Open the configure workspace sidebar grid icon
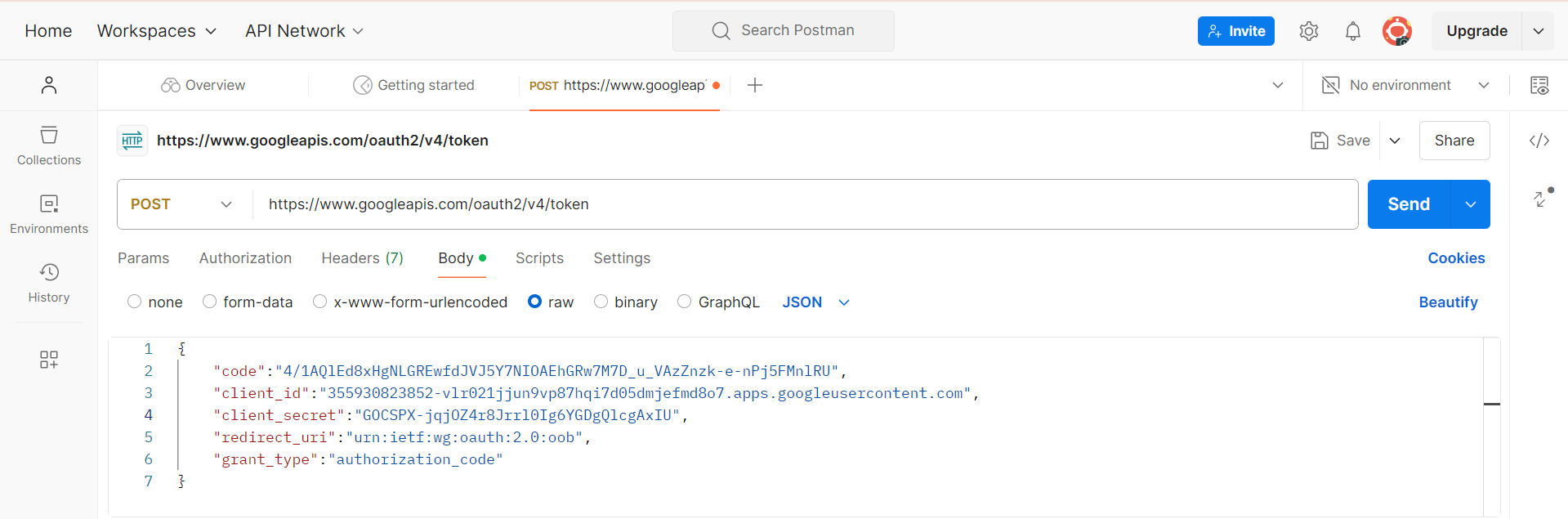The height and width of the screenshot is (519, 1568). 49,360
